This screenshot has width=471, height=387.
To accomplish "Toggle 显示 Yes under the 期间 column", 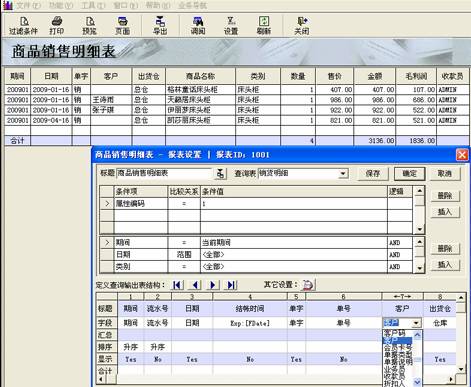I will (131, 359).
